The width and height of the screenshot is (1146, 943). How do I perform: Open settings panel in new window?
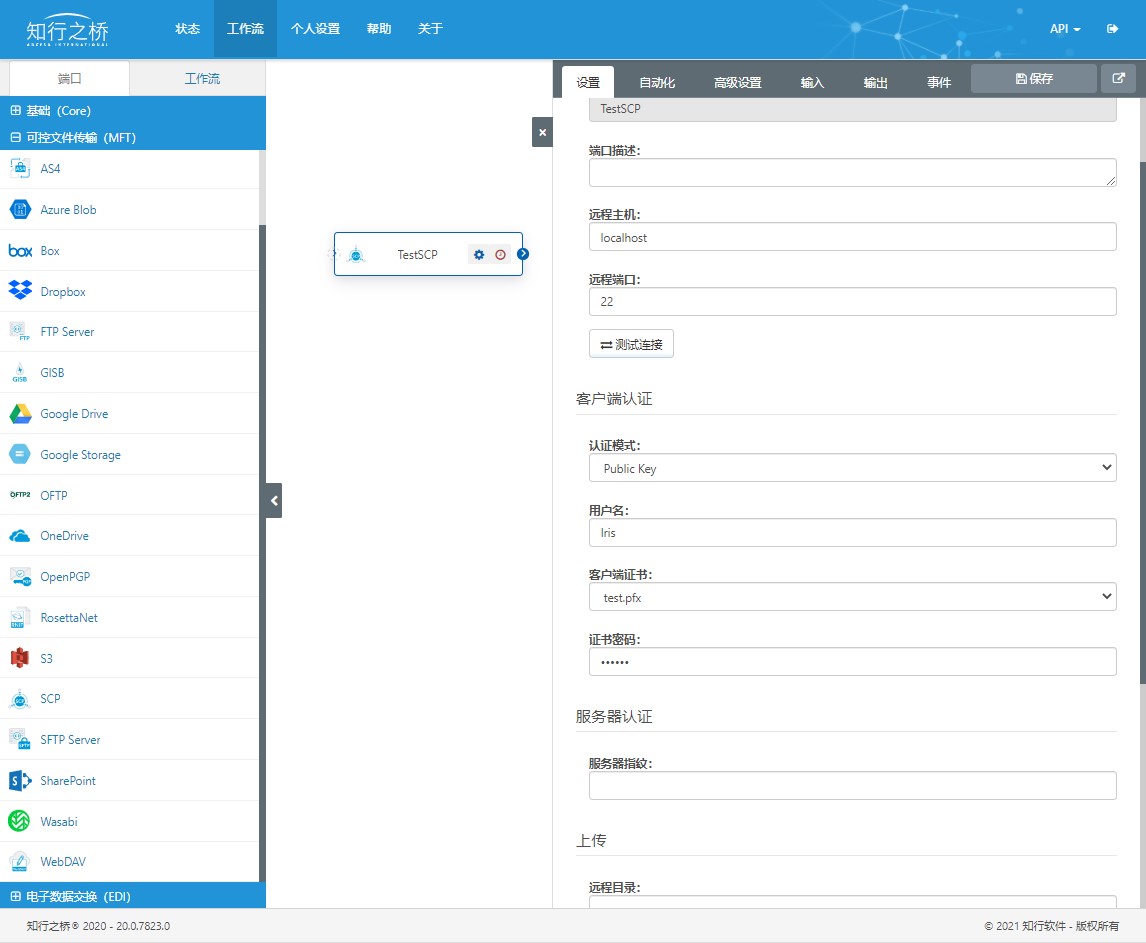coord(1118,78)
